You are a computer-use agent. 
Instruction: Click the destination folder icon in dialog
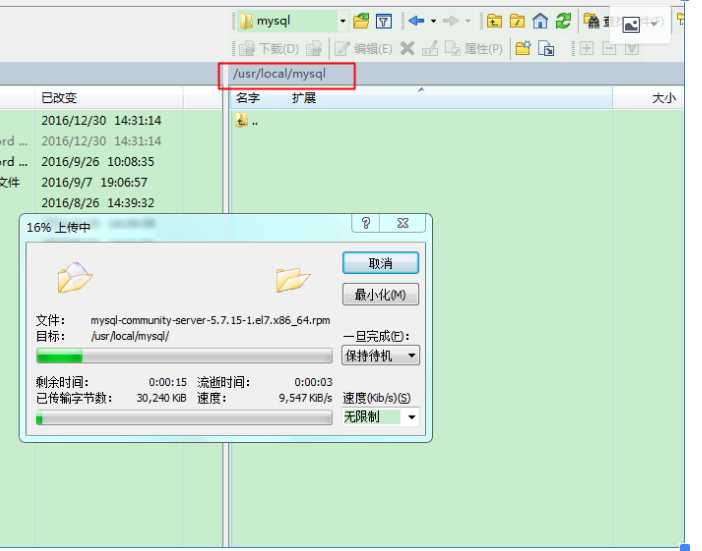coord(293,280)
